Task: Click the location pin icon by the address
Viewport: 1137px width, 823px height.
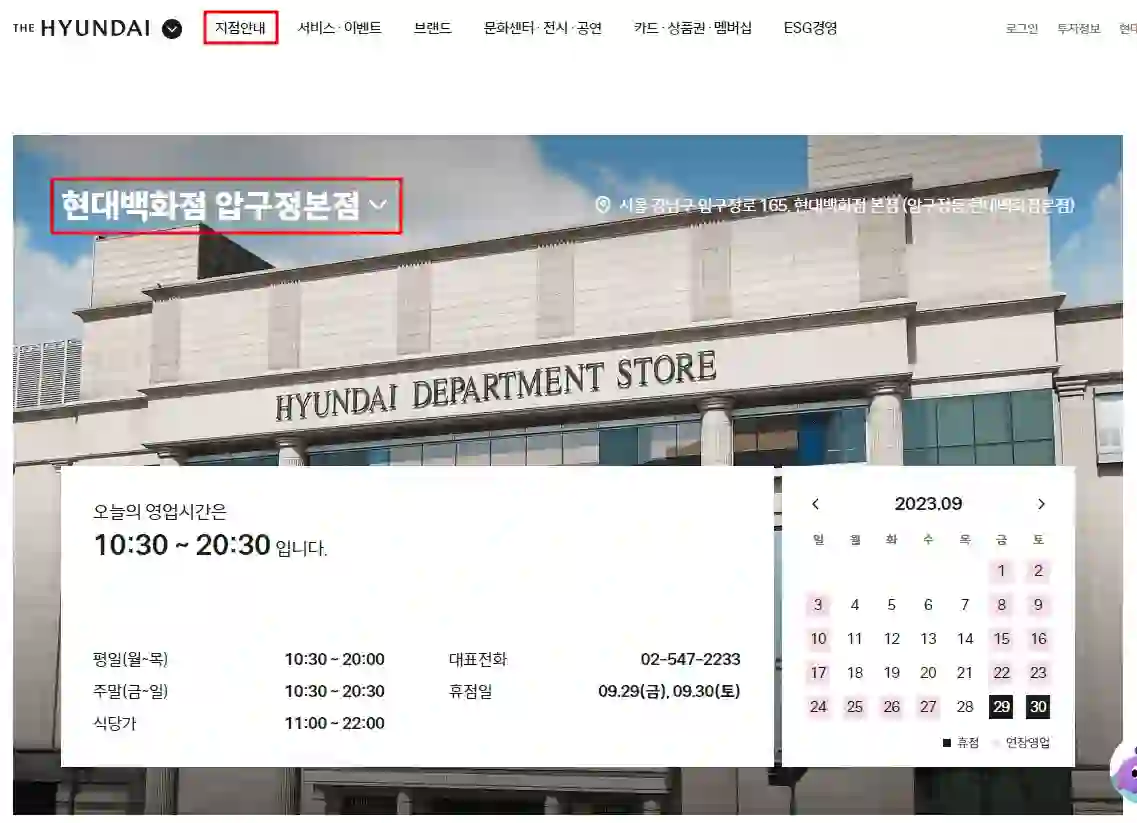Action: 603,204
